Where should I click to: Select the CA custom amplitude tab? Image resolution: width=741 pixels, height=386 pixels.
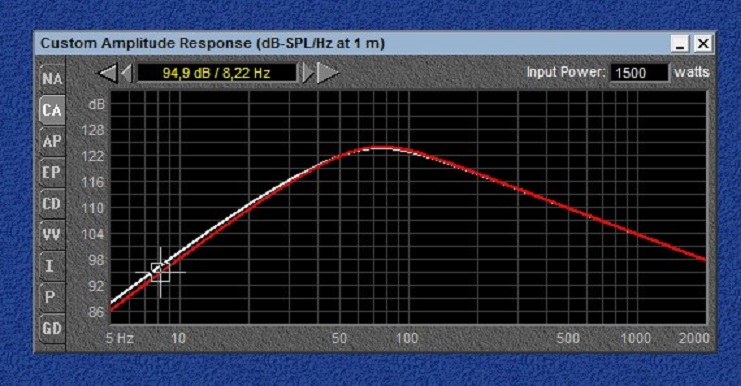(52, 110)
